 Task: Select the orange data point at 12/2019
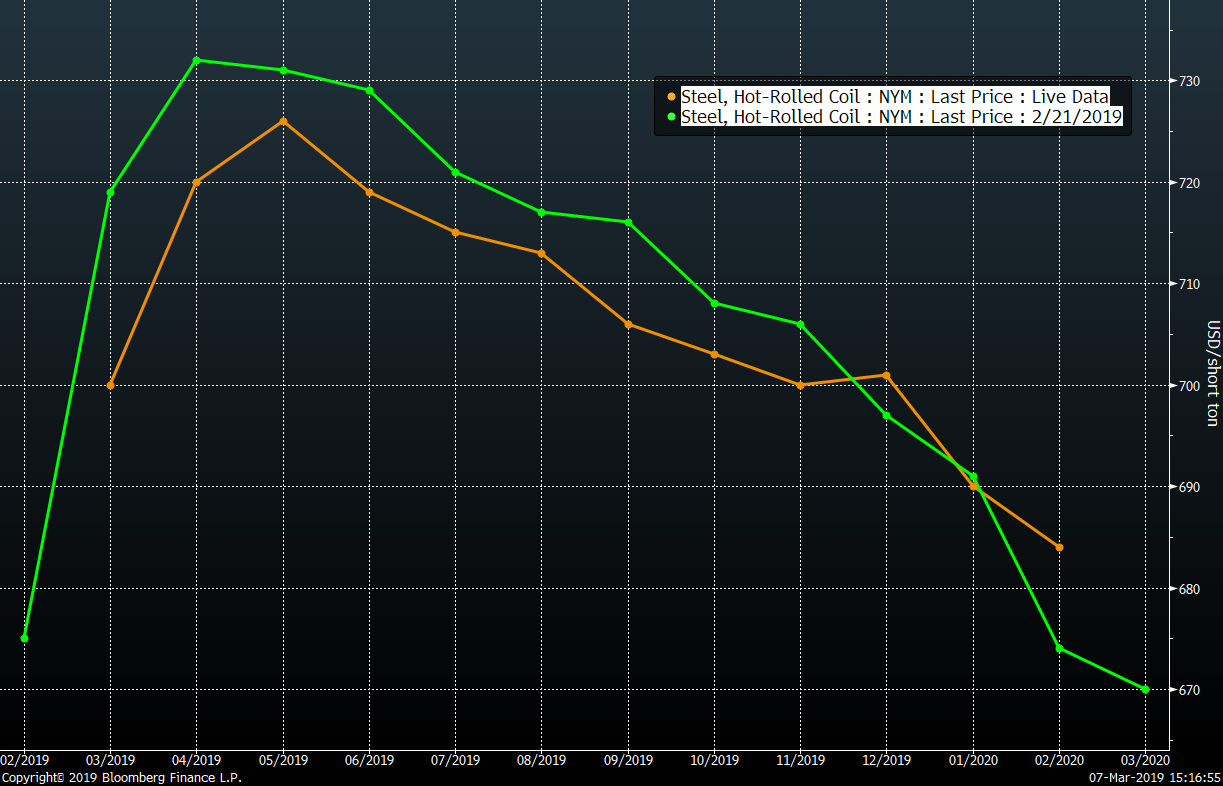click(886, 375)
